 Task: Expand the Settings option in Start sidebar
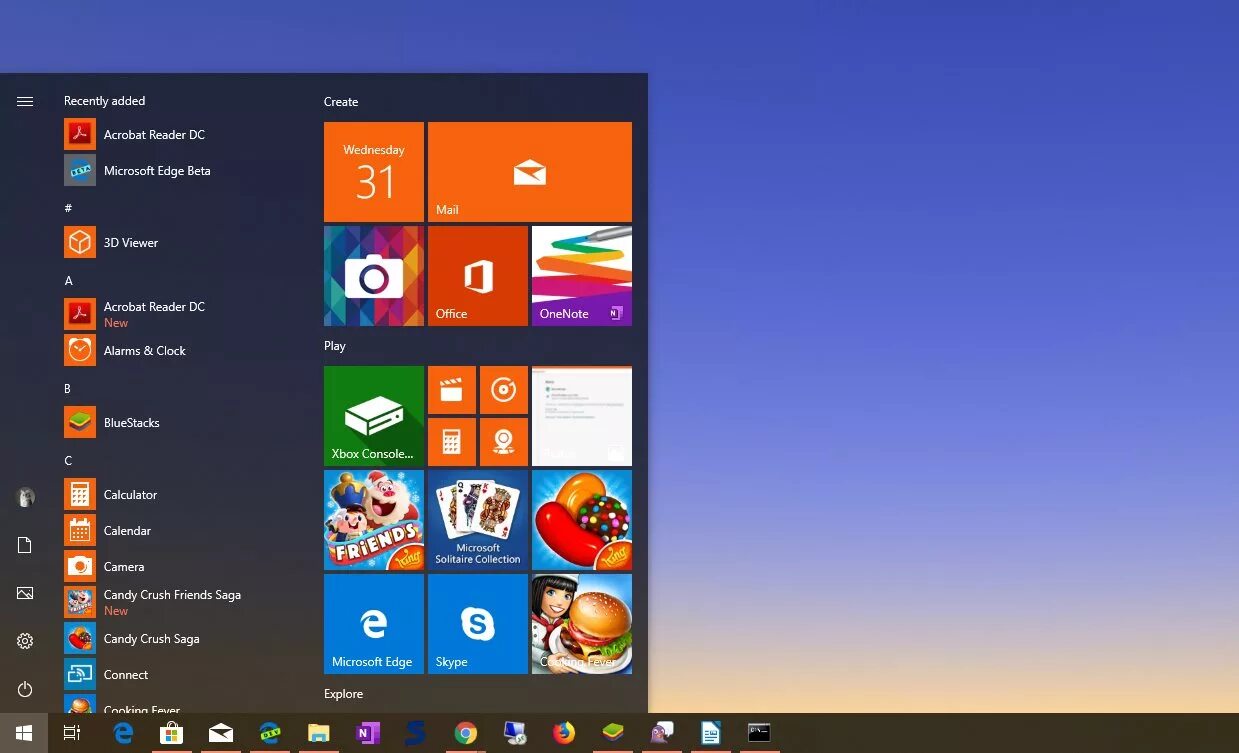[24, 641]
